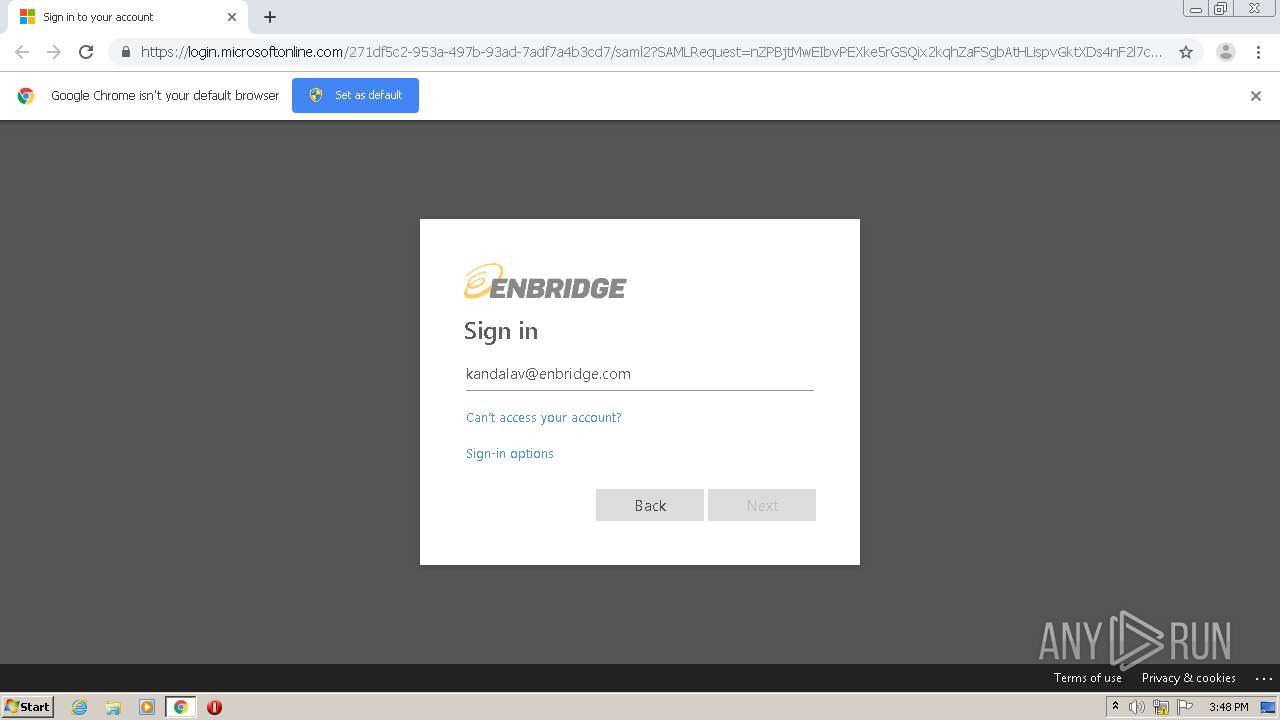1280x720 pixels.
Task: Open the "Can't access your account?" link
Action: 544,418
